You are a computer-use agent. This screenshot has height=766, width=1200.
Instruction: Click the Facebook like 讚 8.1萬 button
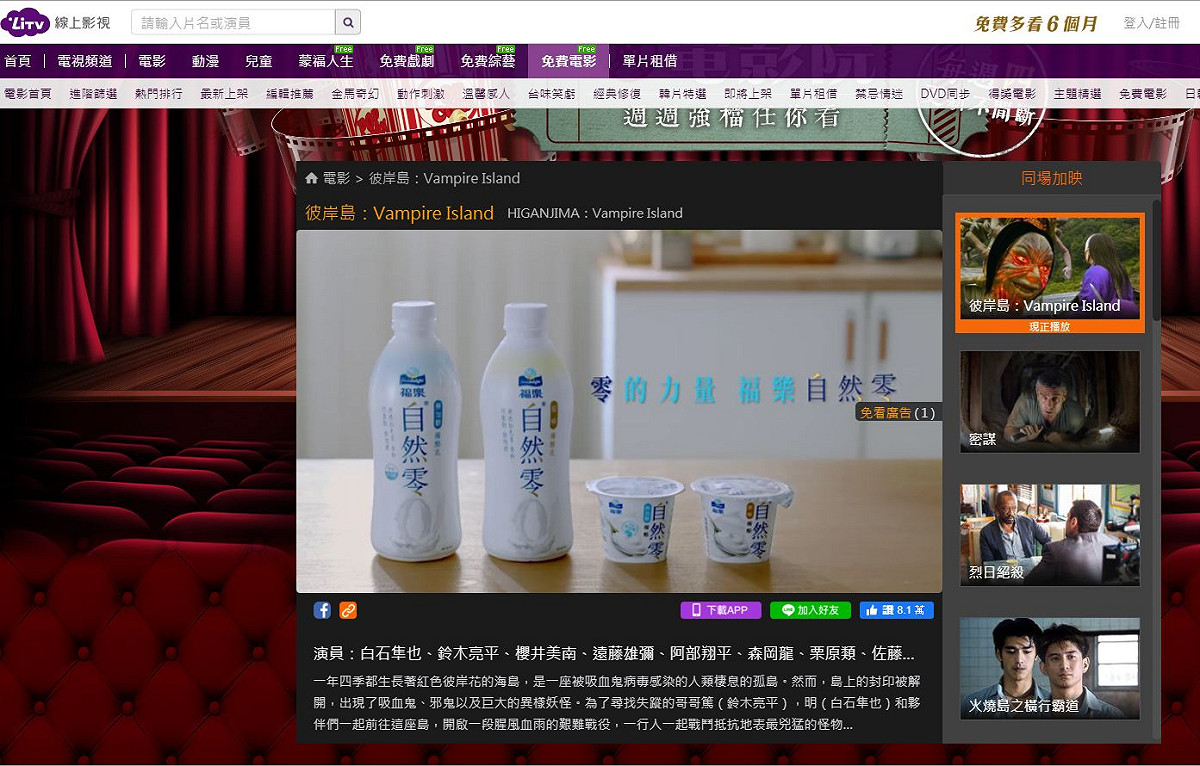[x=897, y=610]
